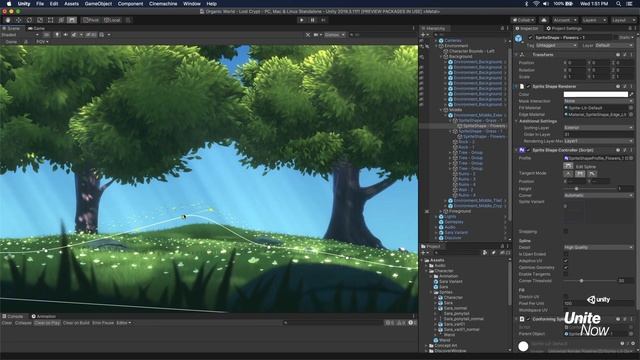
Task: Toggle Pivot handle position button
Action: (91, 20)
